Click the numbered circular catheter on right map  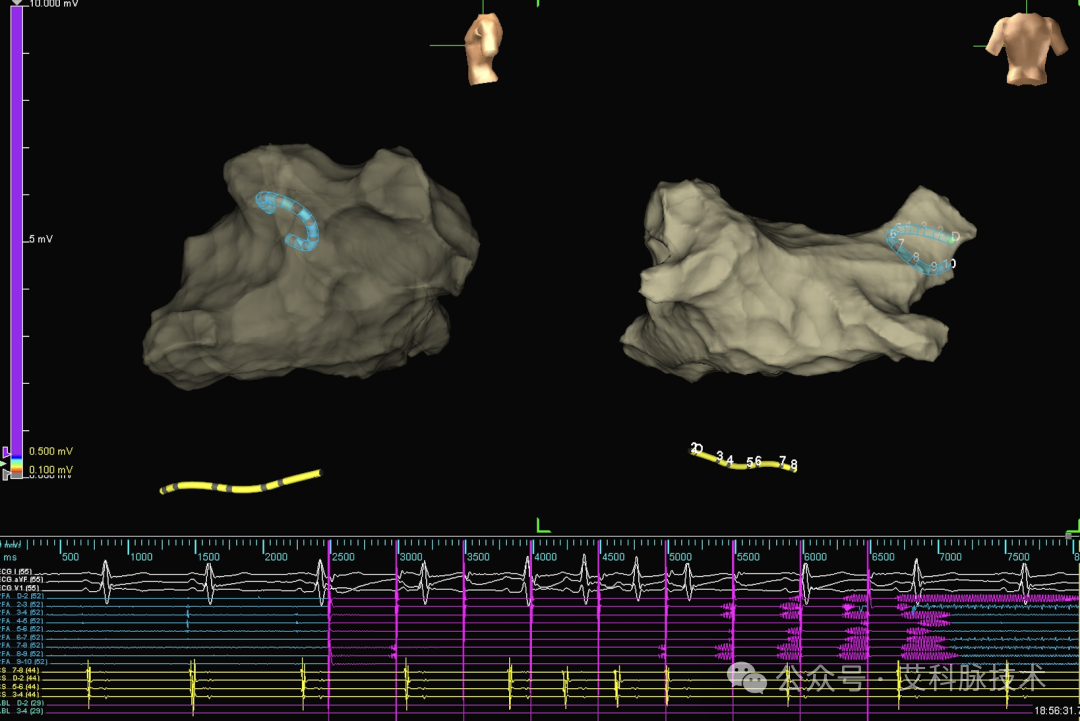(x=922, y=248)
